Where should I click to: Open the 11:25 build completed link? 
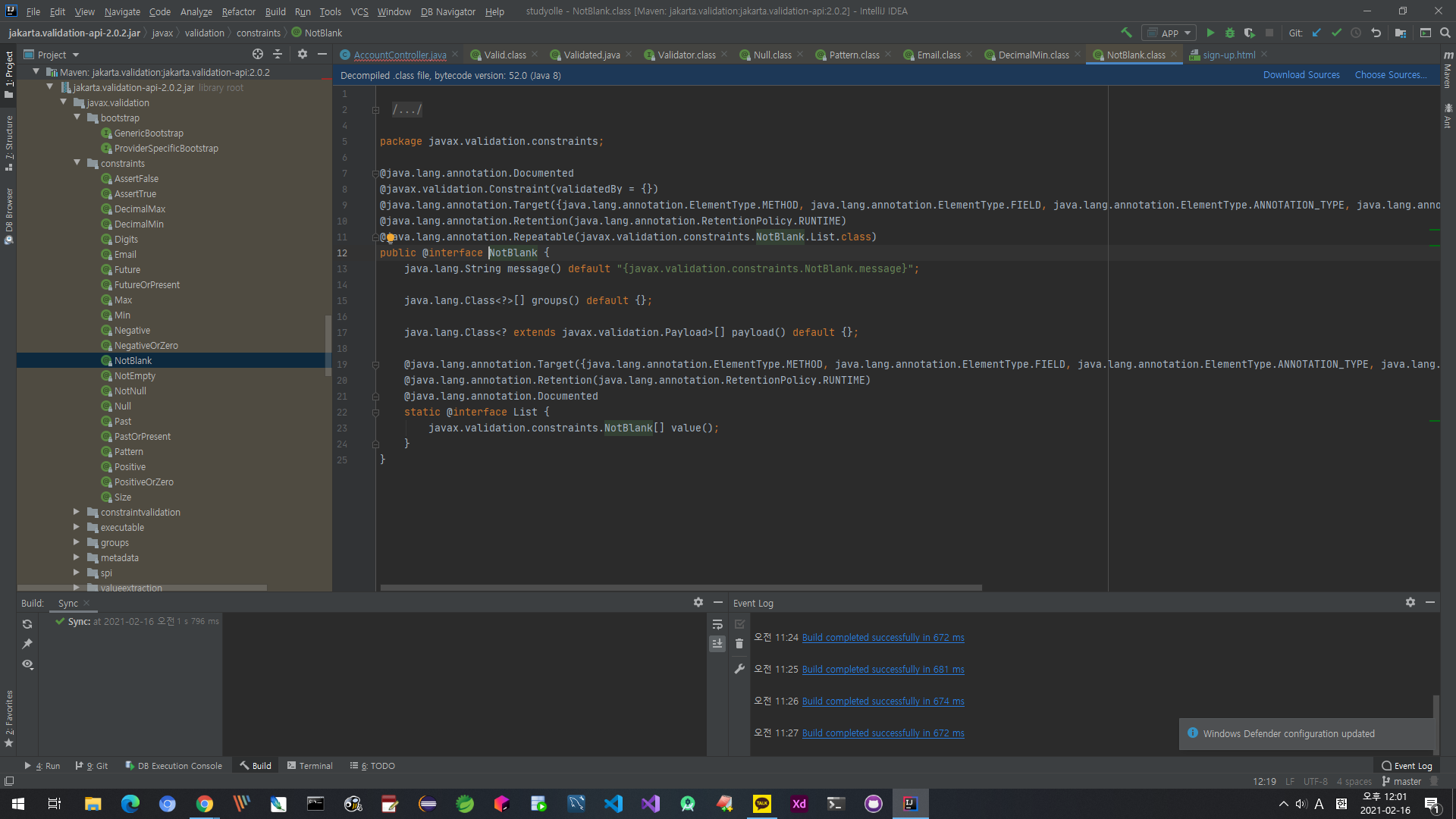883,670
